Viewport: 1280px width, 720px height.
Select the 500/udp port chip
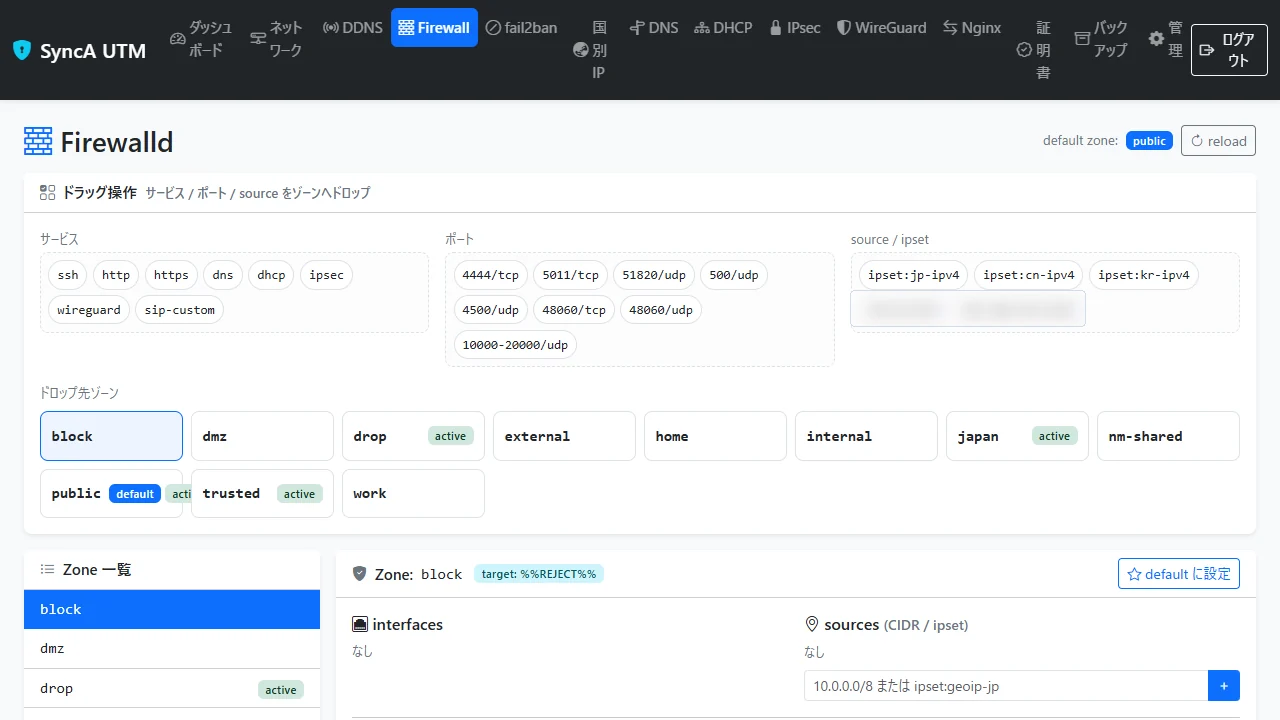tap(734, 275)
